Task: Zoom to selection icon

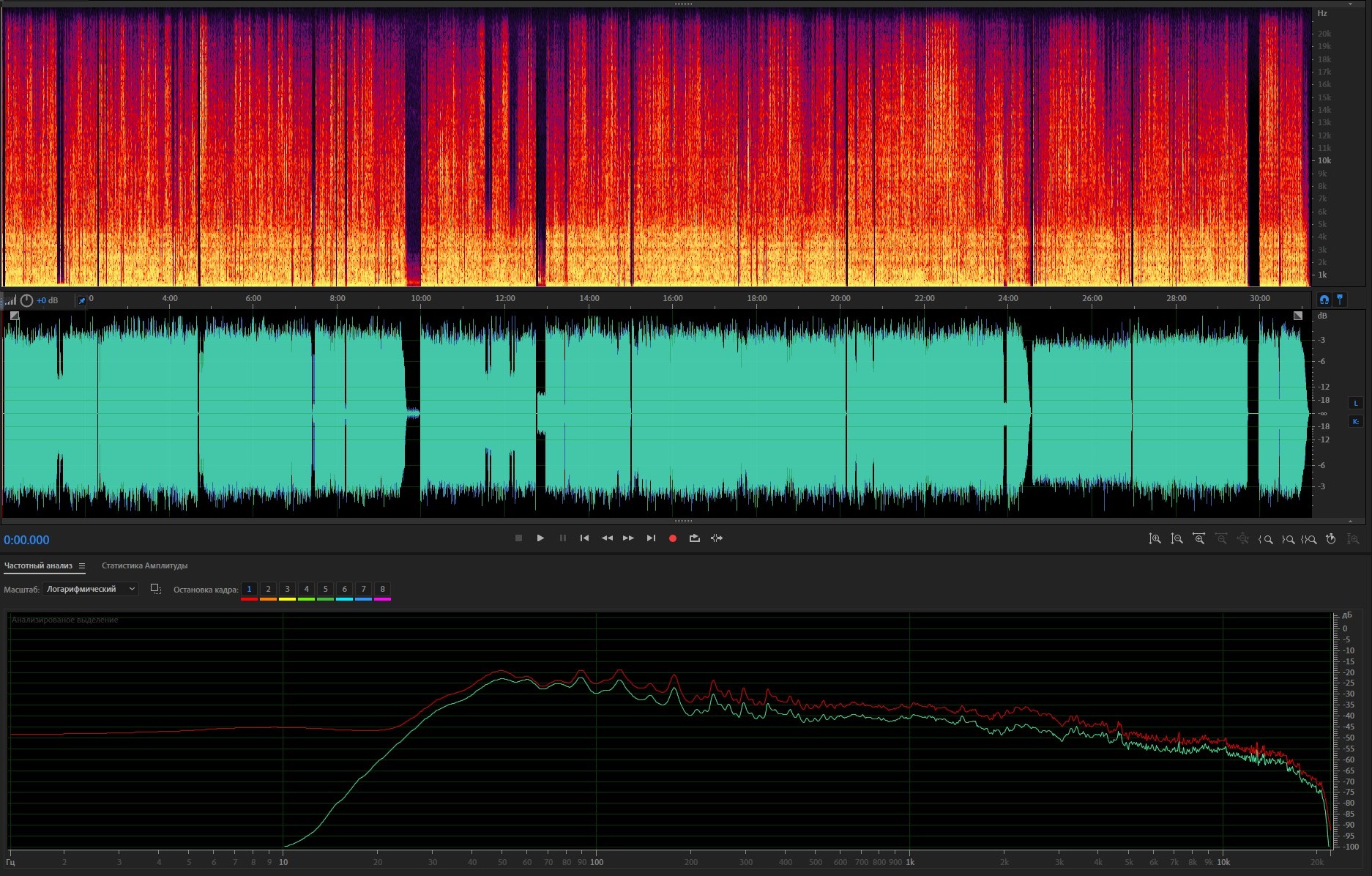Action: [x=1309, y=539]
